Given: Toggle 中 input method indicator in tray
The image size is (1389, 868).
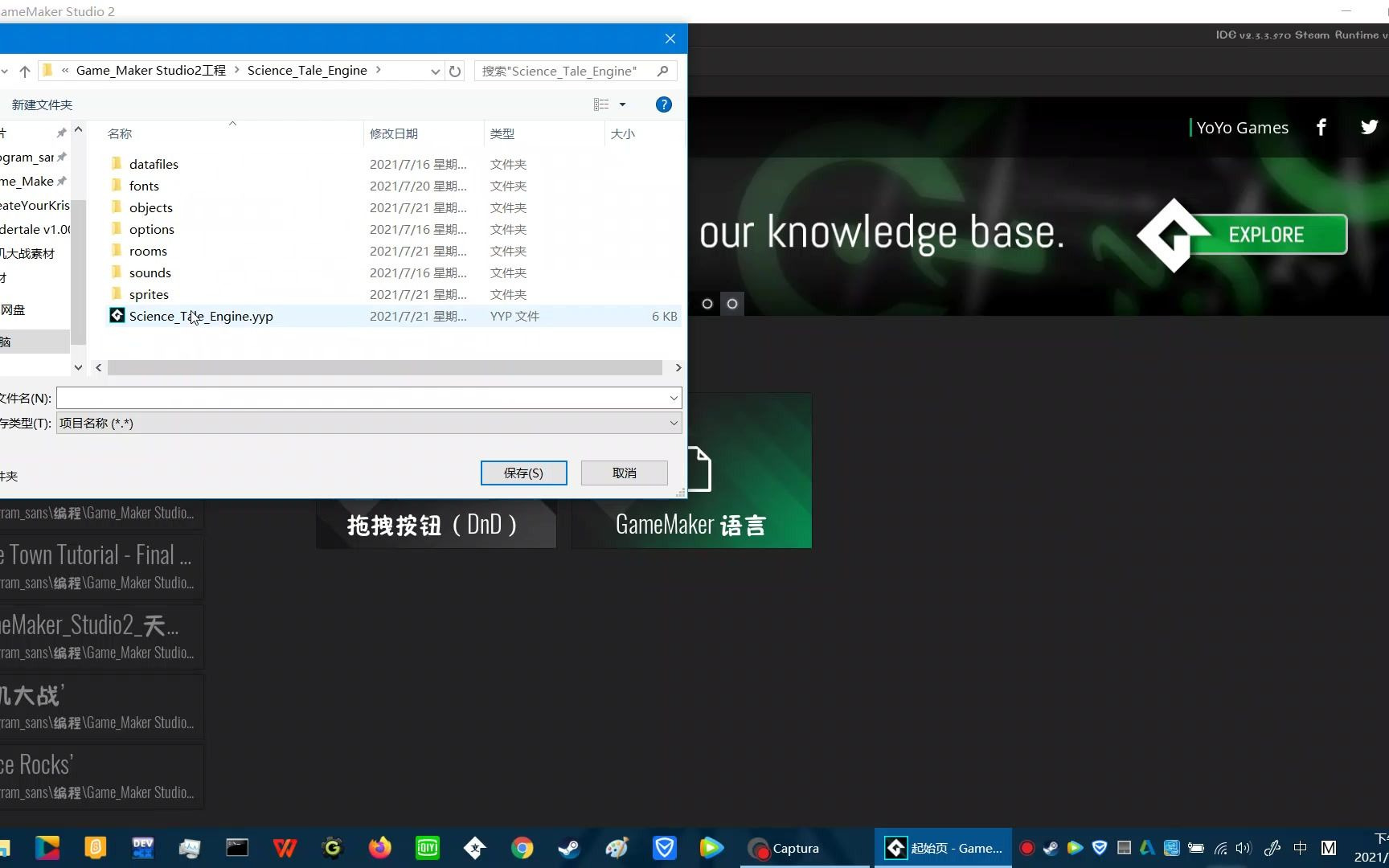Looking at the screenshot, I should pyautogui.click(x=1300, y=848).
